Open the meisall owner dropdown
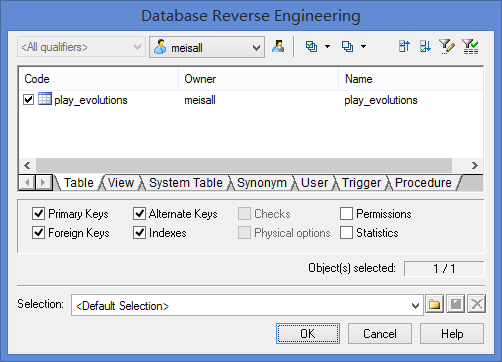Screen dimensions: 502x362 (x=207, y=47)
